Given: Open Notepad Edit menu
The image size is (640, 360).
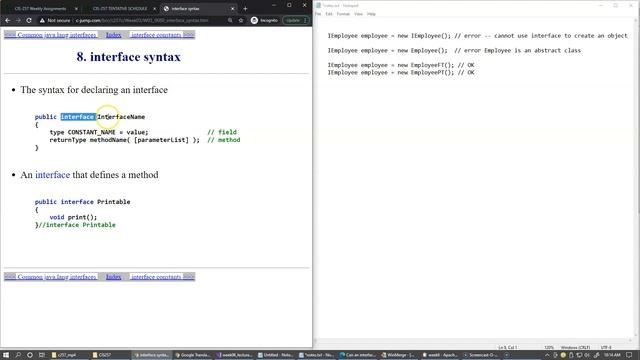Looking at the screenshot, I should pos(329,14).
